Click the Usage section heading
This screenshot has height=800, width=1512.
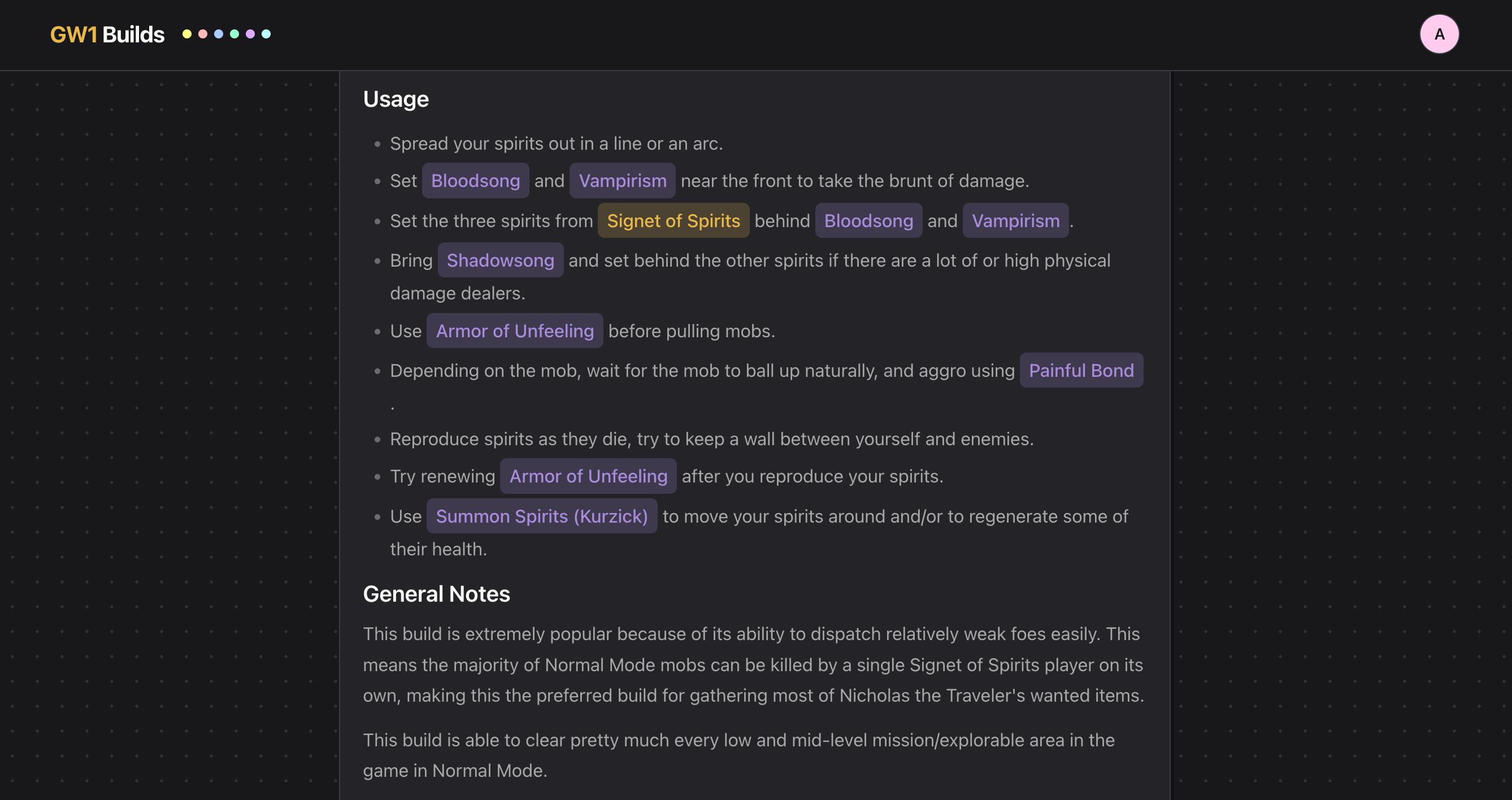point(396,99)
